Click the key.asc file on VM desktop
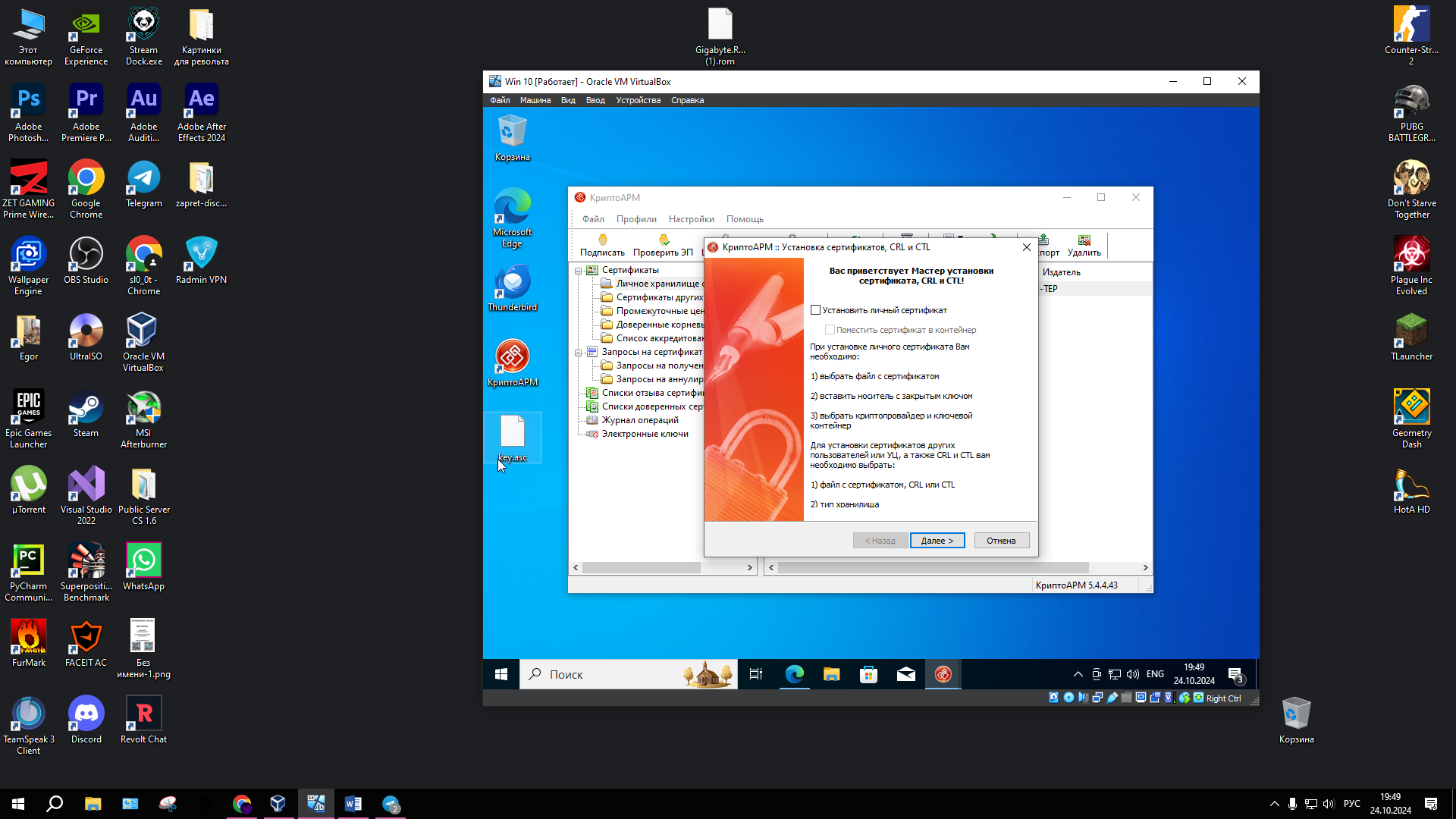 coord(513,438)
